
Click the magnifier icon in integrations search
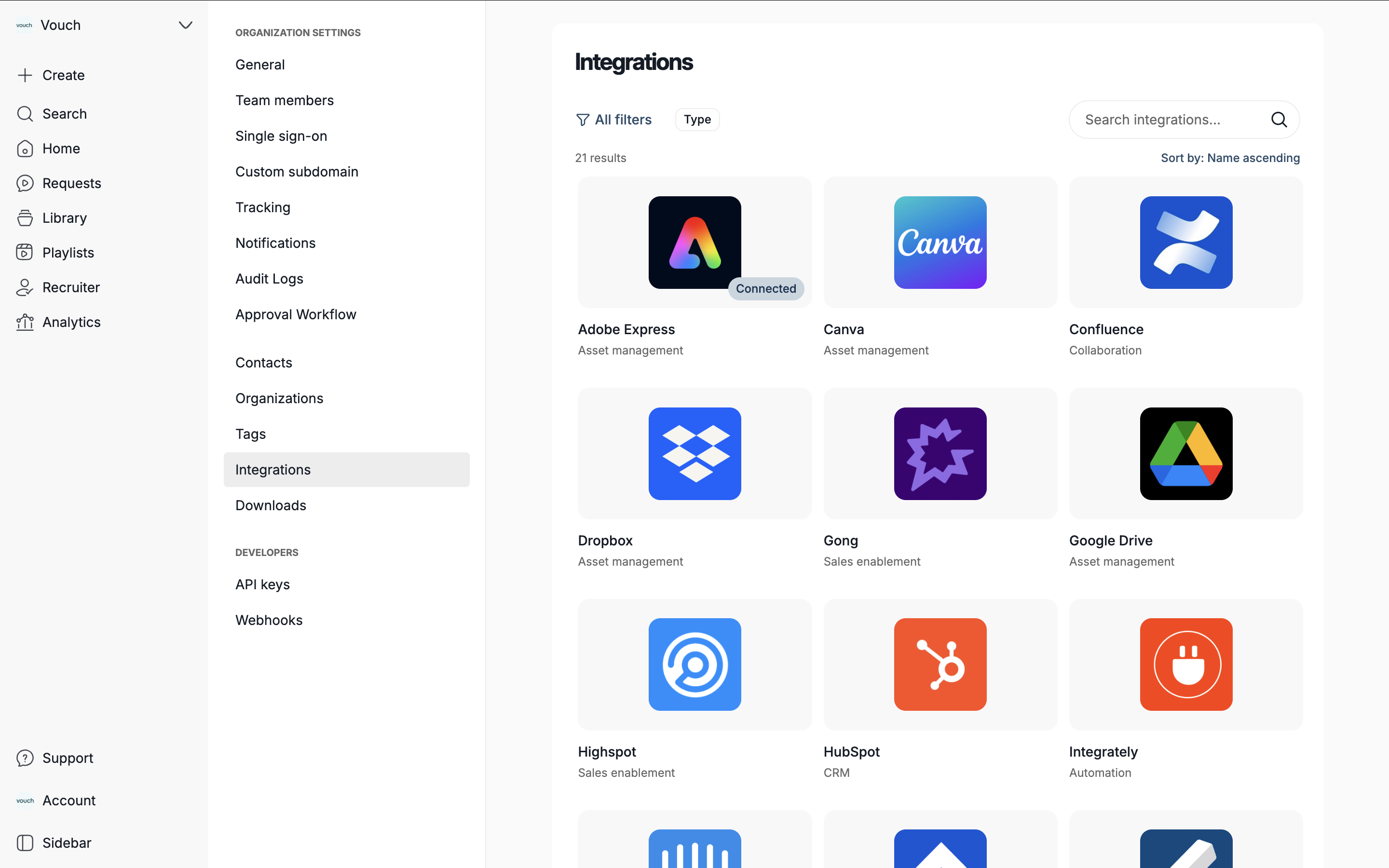click(1279, 120)
